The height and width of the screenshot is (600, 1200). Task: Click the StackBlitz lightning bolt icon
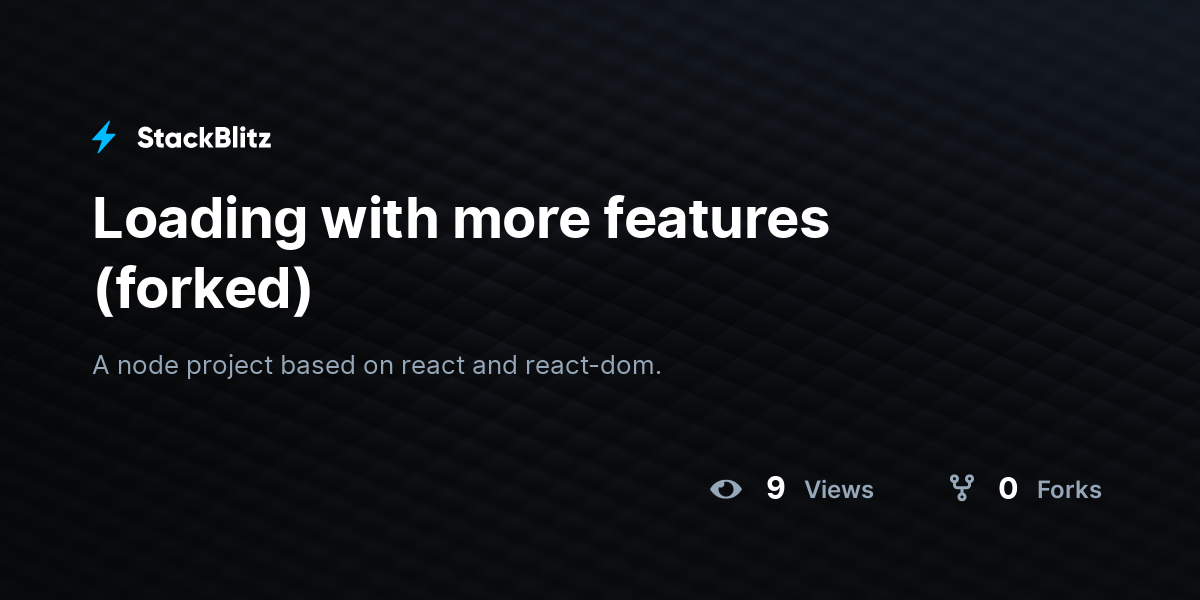click(104, 138)
